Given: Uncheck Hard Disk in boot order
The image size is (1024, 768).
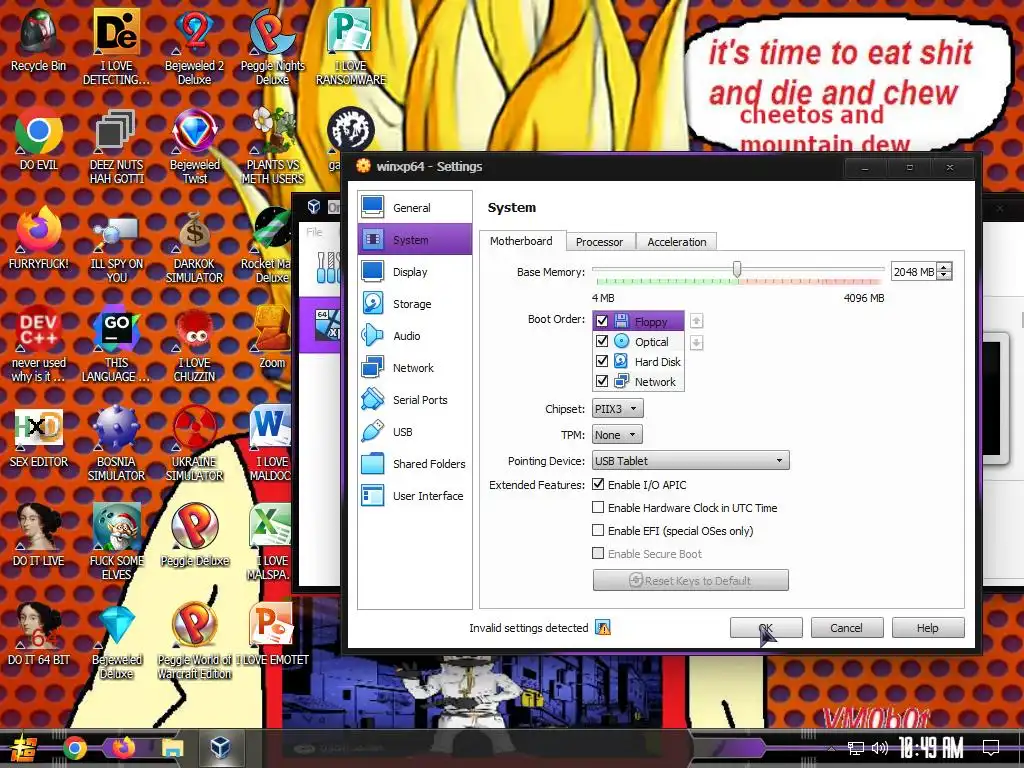Looking at the screenshot, I should (602, 361).
